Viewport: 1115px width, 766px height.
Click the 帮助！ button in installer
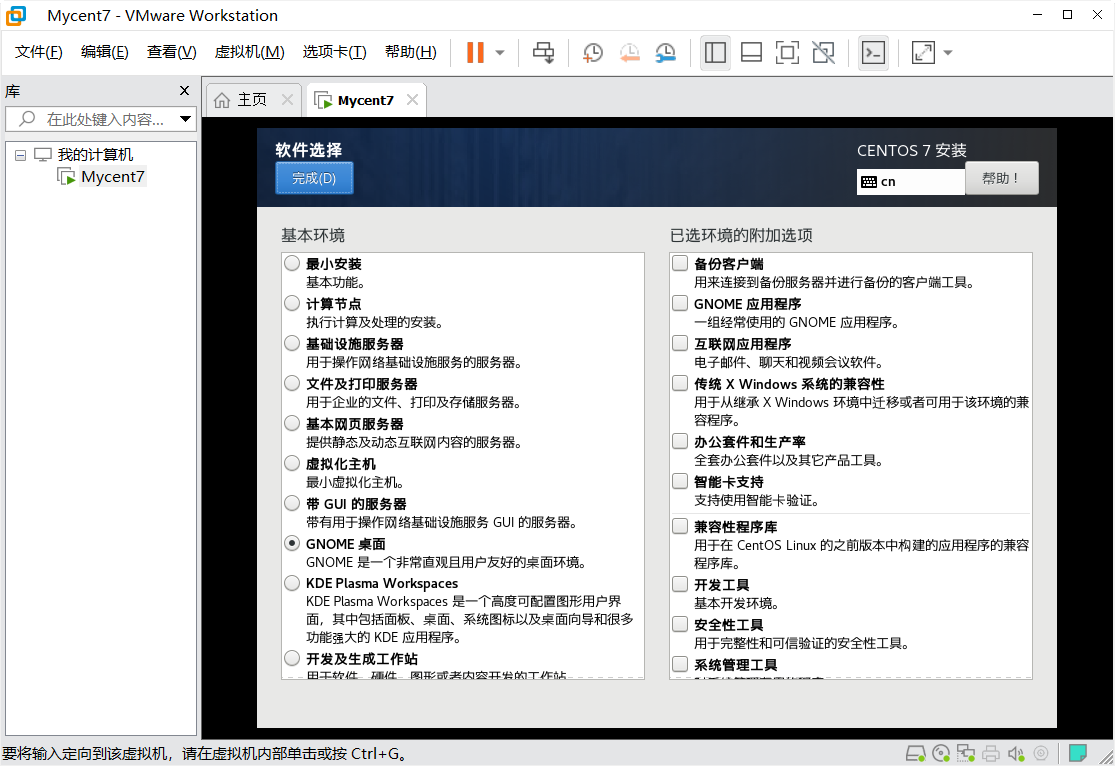(x=1001, y=178)
